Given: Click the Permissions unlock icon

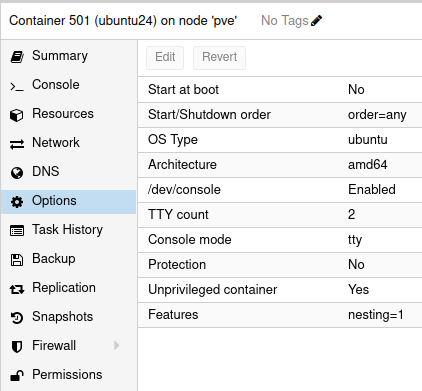Looking at the screenshot, I should [x=17, y=375].
